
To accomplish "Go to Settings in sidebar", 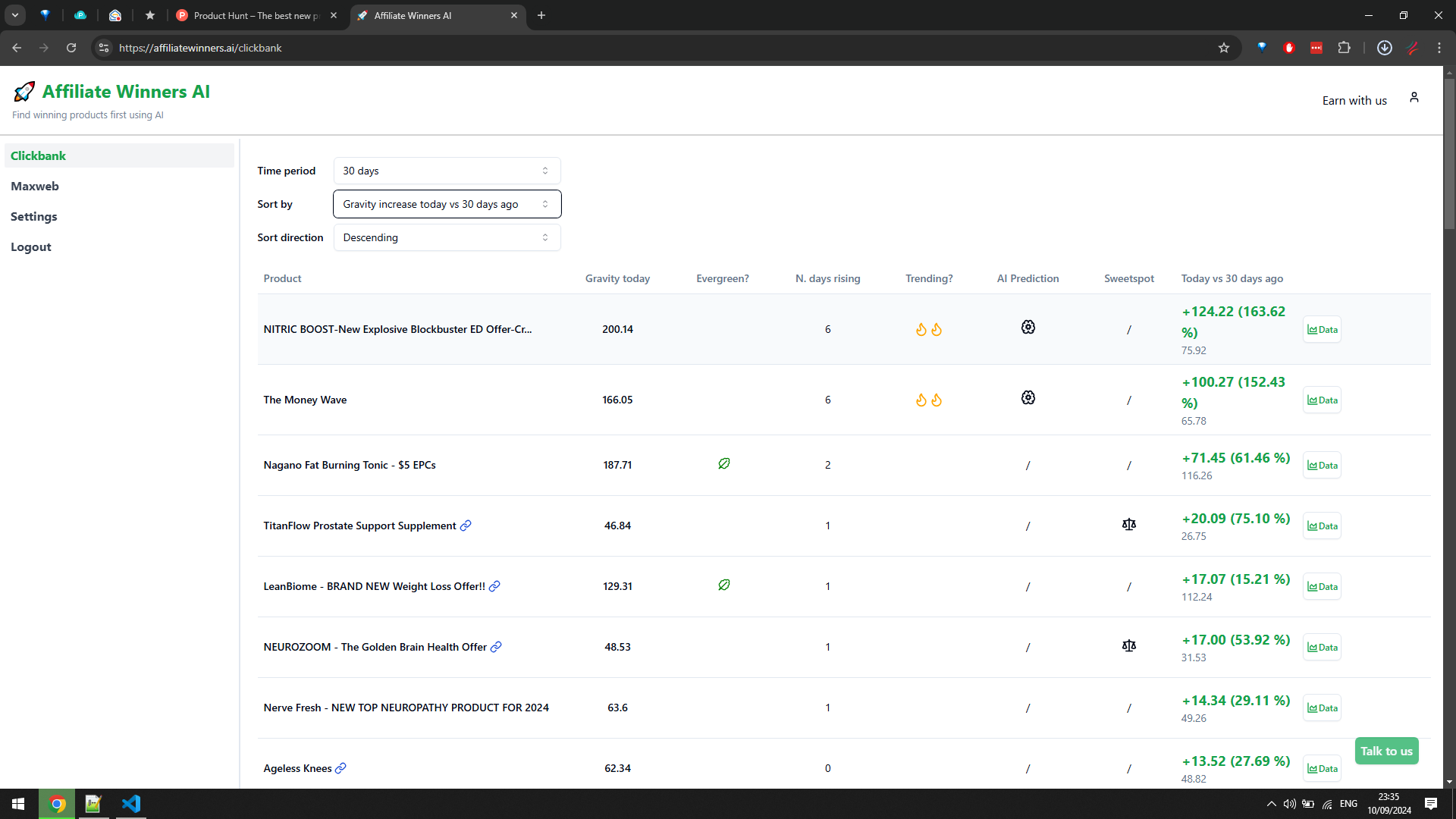I will [34, 217].
